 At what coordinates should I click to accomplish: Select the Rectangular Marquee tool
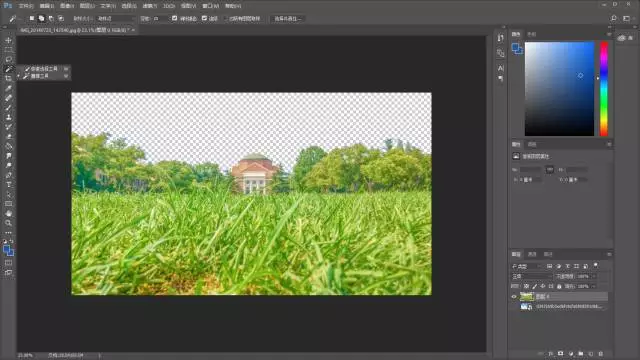point(9,50)
